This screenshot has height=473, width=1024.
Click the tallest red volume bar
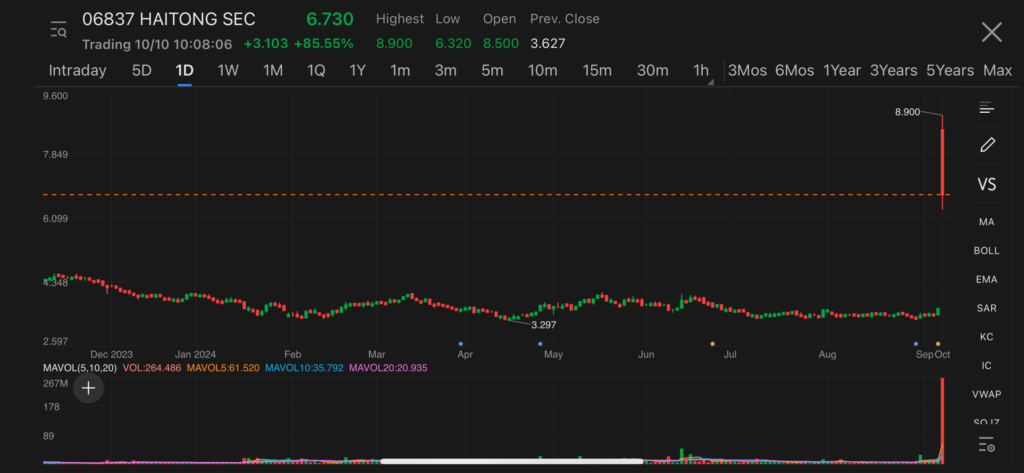[942, 421]
